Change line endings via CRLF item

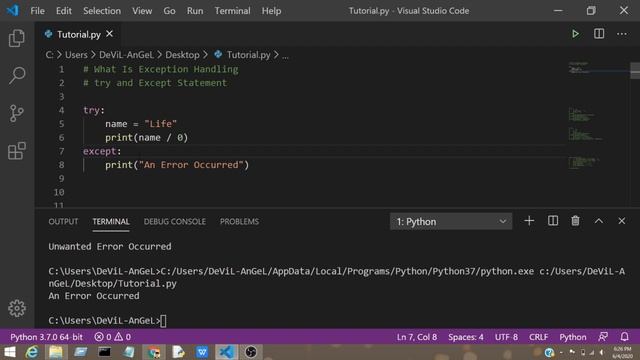coord(538,337)
